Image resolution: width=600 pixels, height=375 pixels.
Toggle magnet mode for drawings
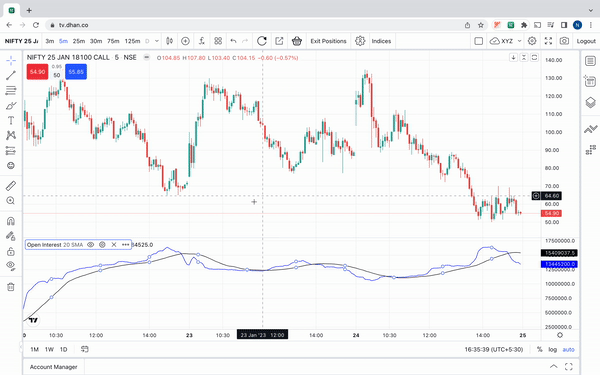(x=11, y=221)
